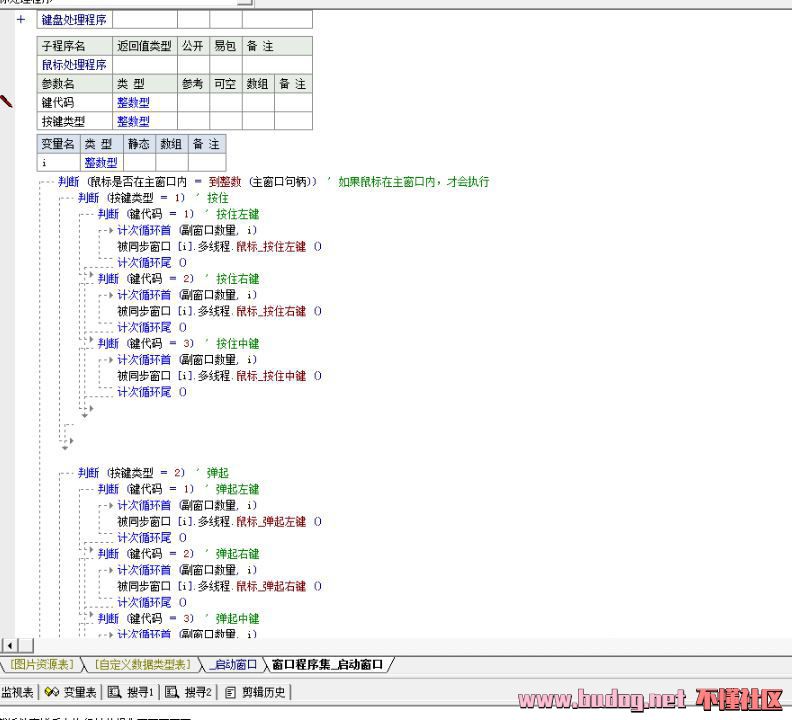Image resolution: width=792 pixels, height=720 pixels.
Task: Click the 变量表 binoculars icon
Action: 51,692
